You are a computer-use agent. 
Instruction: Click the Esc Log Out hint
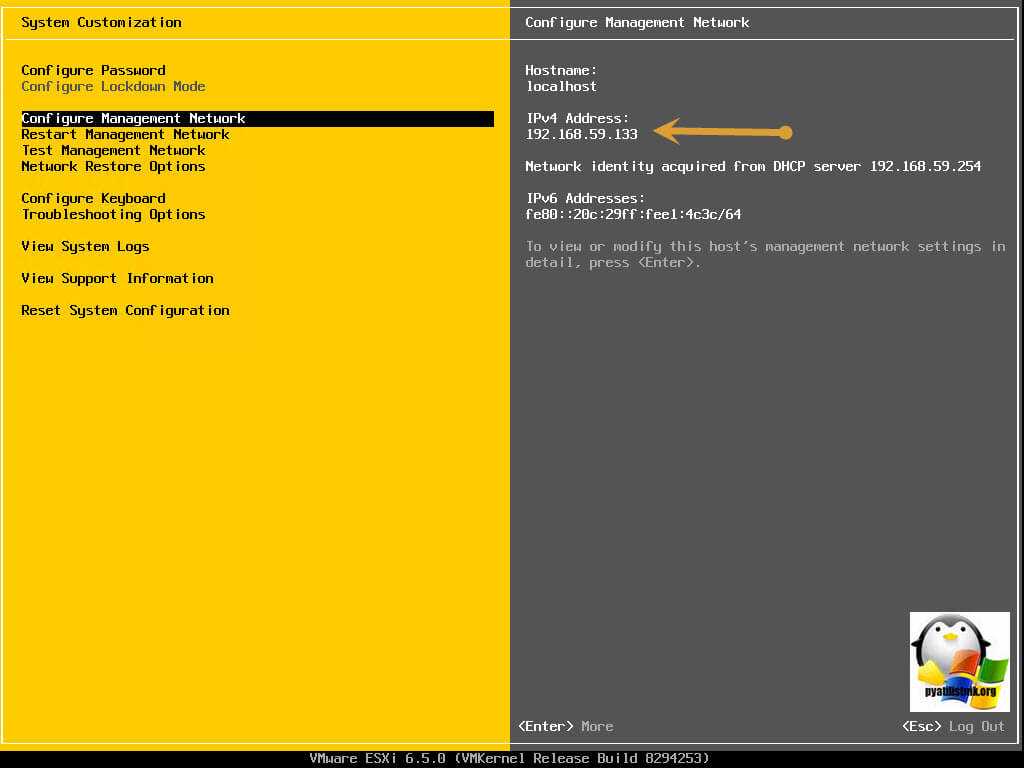coord(952,726)
